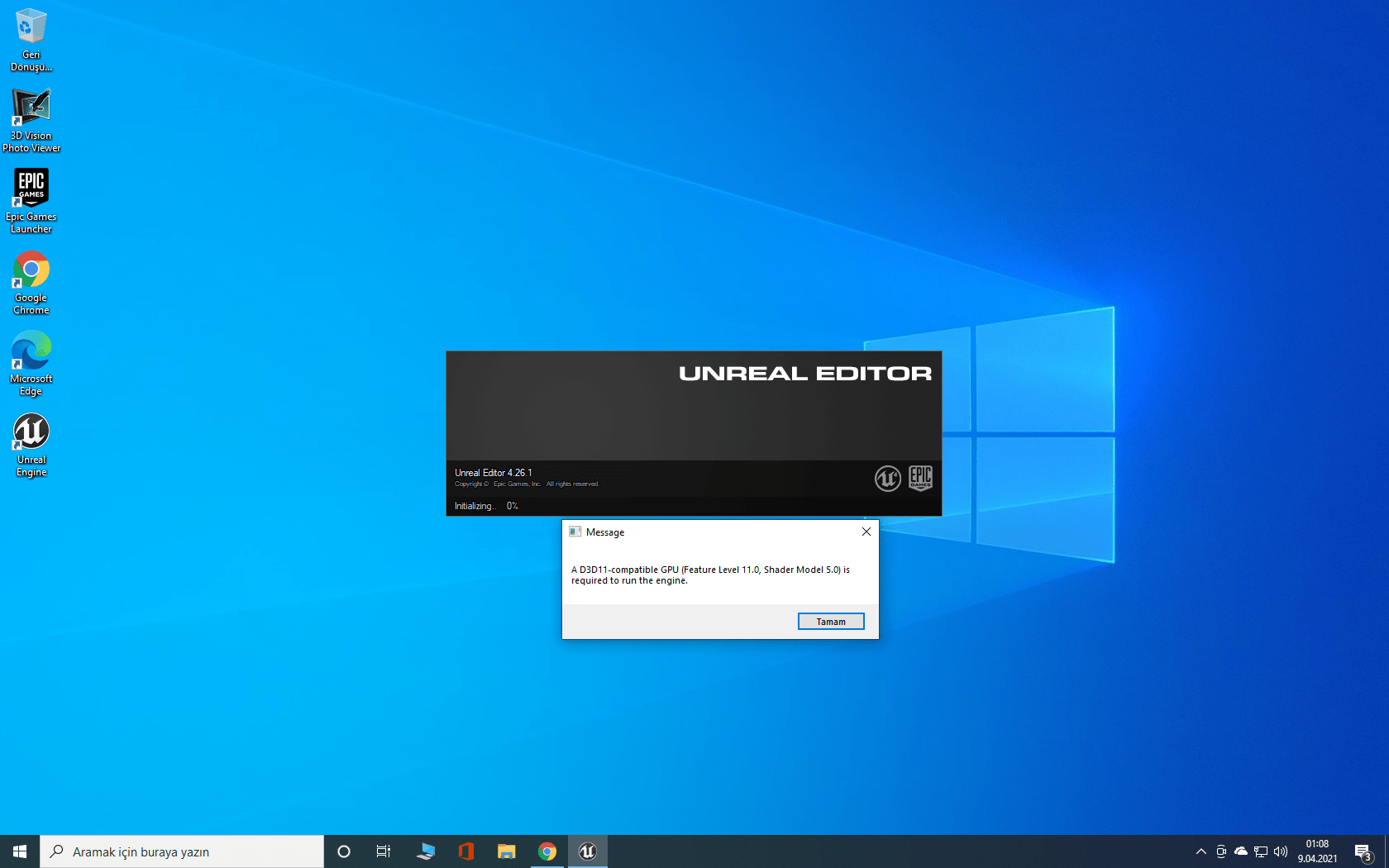Select the 3D Vision Photo Viewer shortcut
Screen dimensions: 1389x868
click(x=31, y=122)
